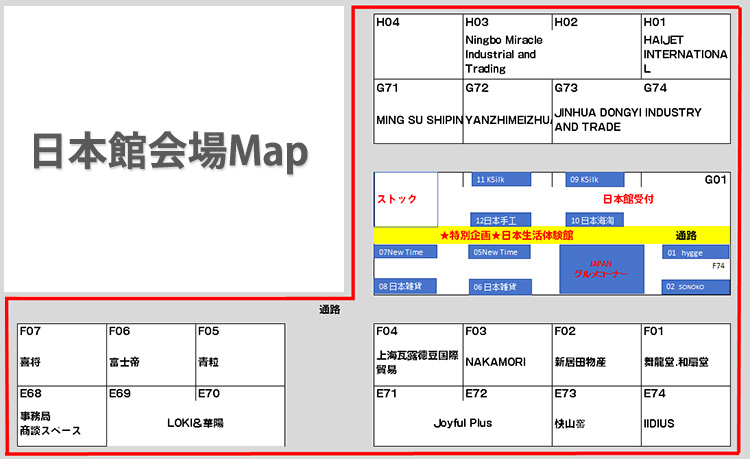Viewport: 750px width, 459px height.
Task: Click booth label E74
Action: [655, 393]
